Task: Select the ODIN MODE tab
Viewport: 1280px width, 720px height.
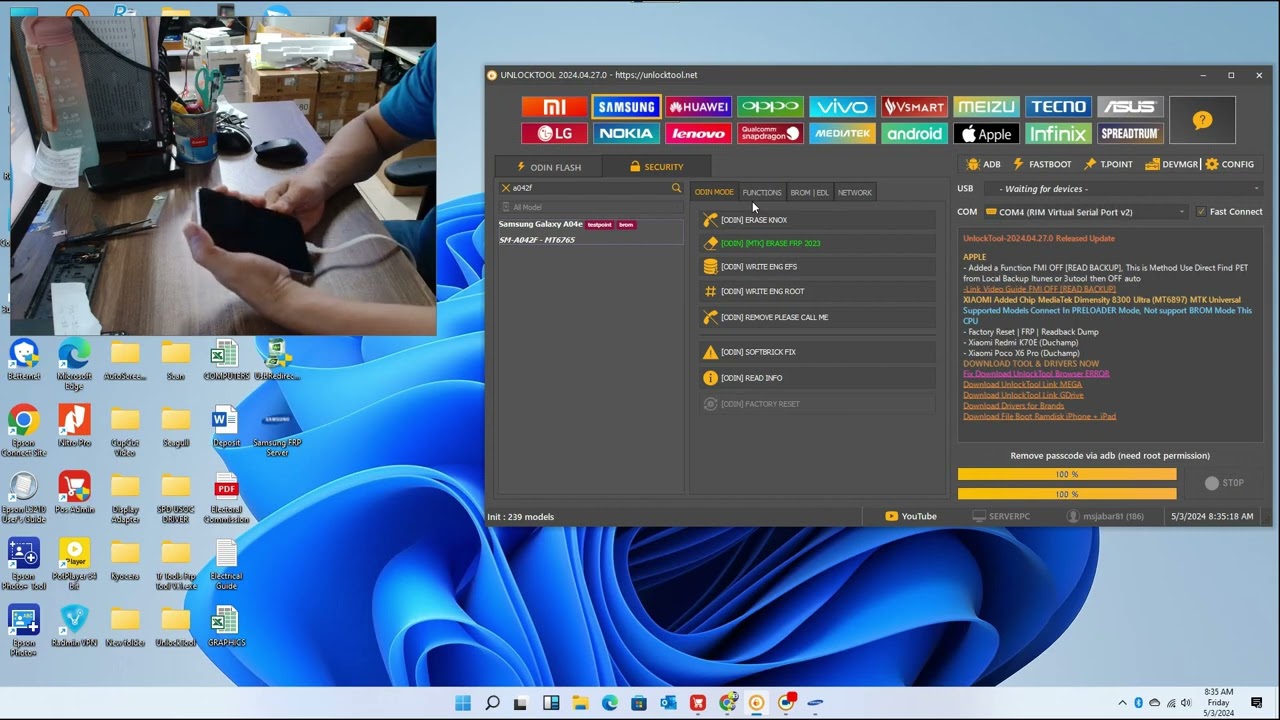Action: point(714,192)
